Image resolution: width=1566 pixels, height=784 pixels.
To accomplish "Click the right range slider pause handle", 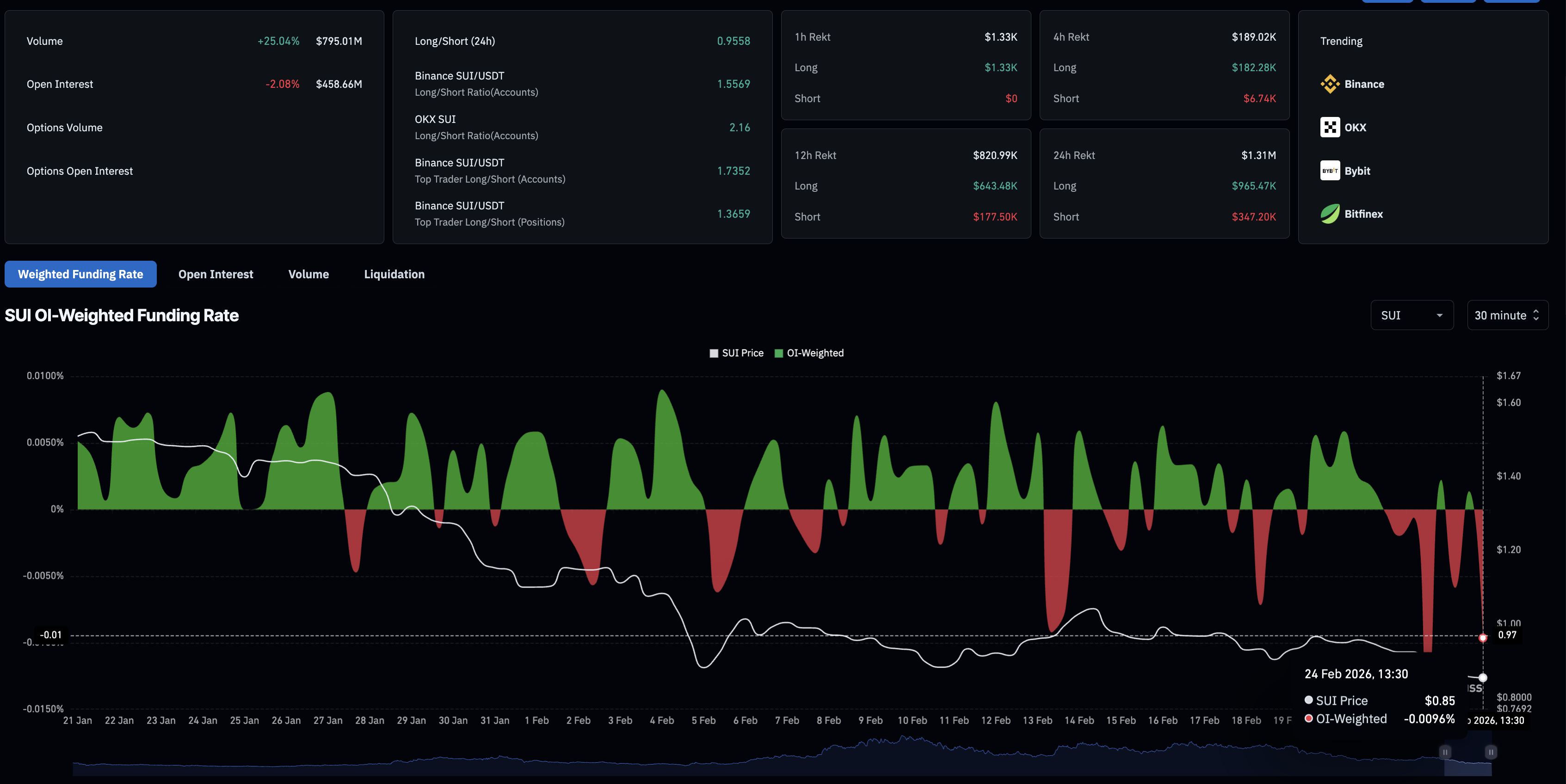I will (x=1491, y=753).
